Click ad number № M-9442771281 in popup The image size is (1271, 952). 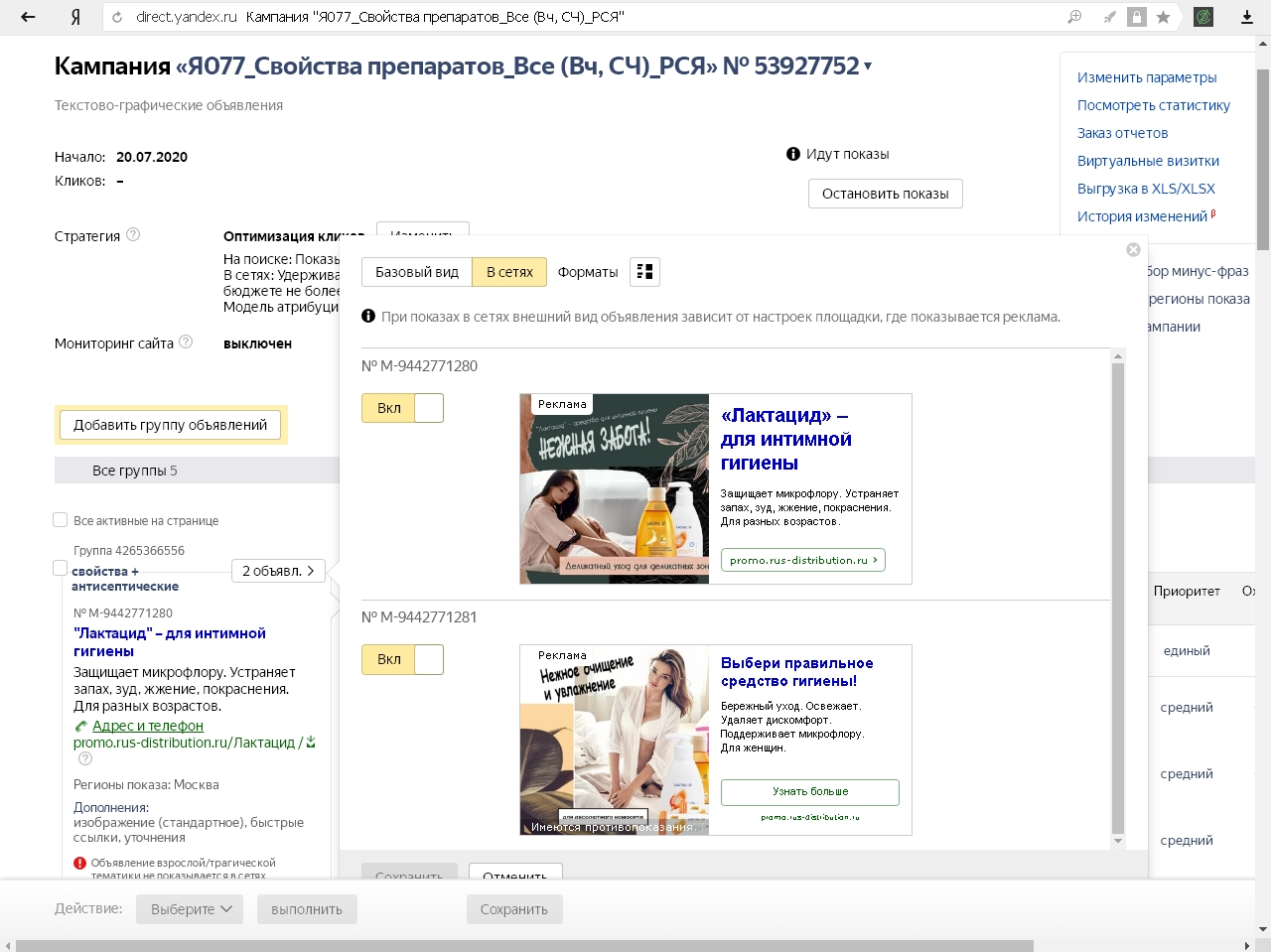pos(419,617)
